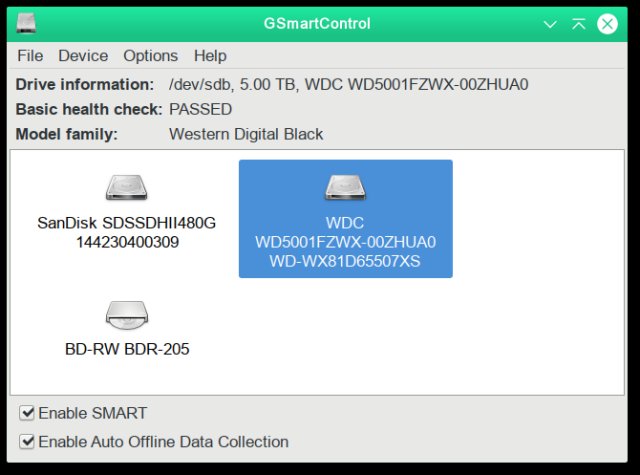The image size is (640, 475).
Task: Open the Device menu
Action: coord(83,55)
